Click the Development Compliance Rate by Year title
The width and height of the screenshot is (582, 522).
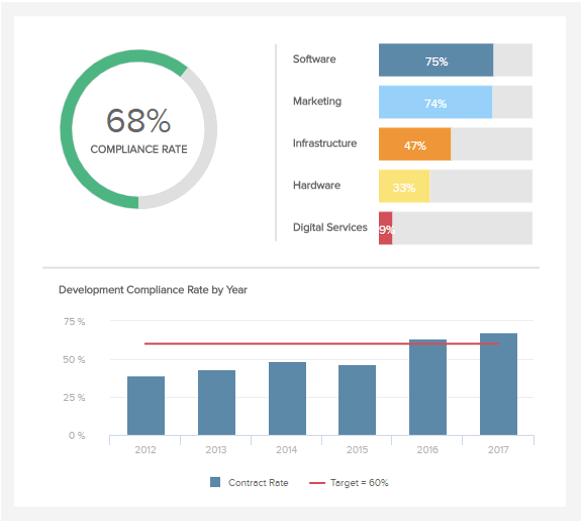tap(153, 290)
